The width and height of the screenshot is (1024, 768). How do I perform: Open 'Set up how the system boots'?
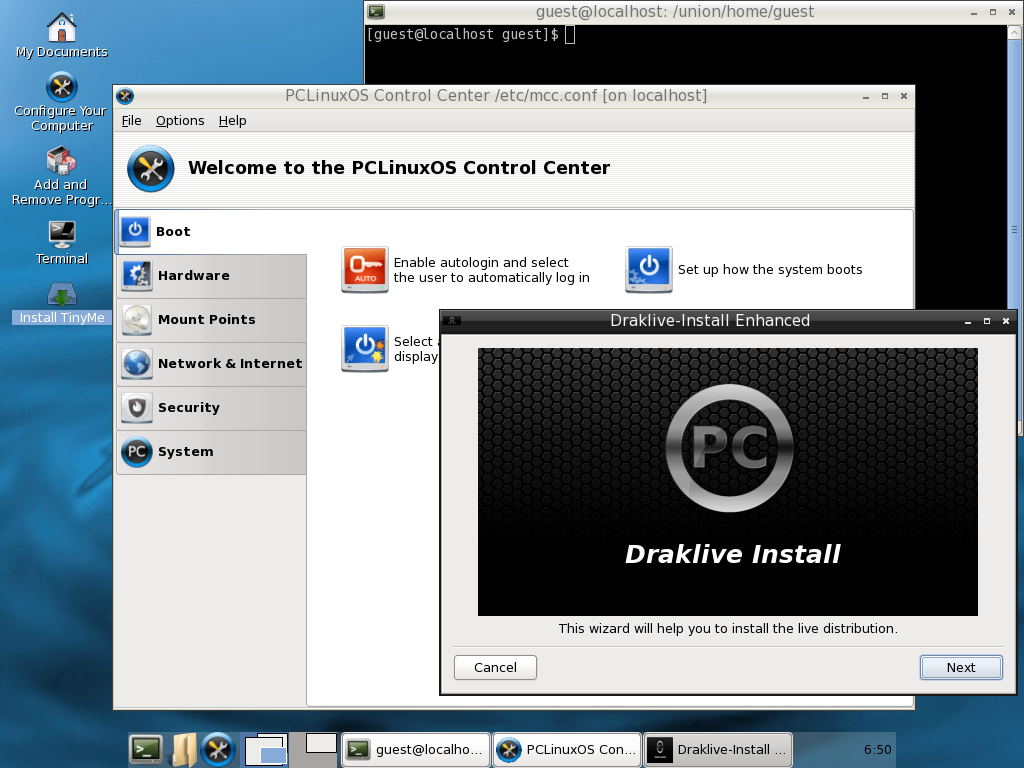[770, 270]
